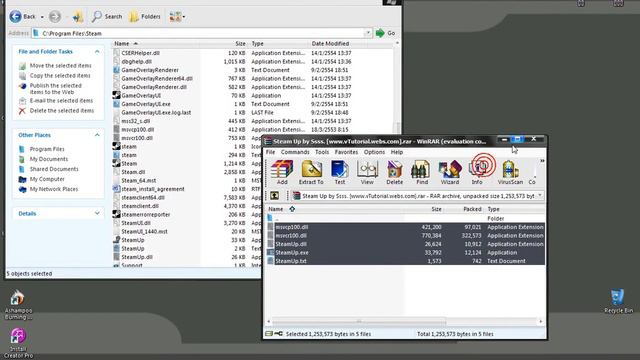The image size is (640, 360).
Task: Open the WinRAR File menu
Action: (x=270, y=152)
